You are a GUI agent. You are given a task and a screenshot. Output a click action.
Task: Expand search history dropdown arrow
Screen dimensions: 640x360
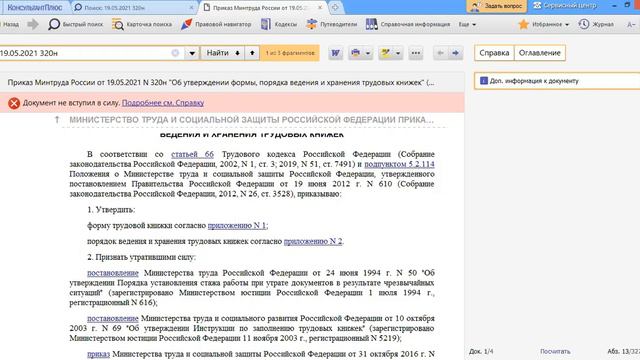[x=192, y=53]
